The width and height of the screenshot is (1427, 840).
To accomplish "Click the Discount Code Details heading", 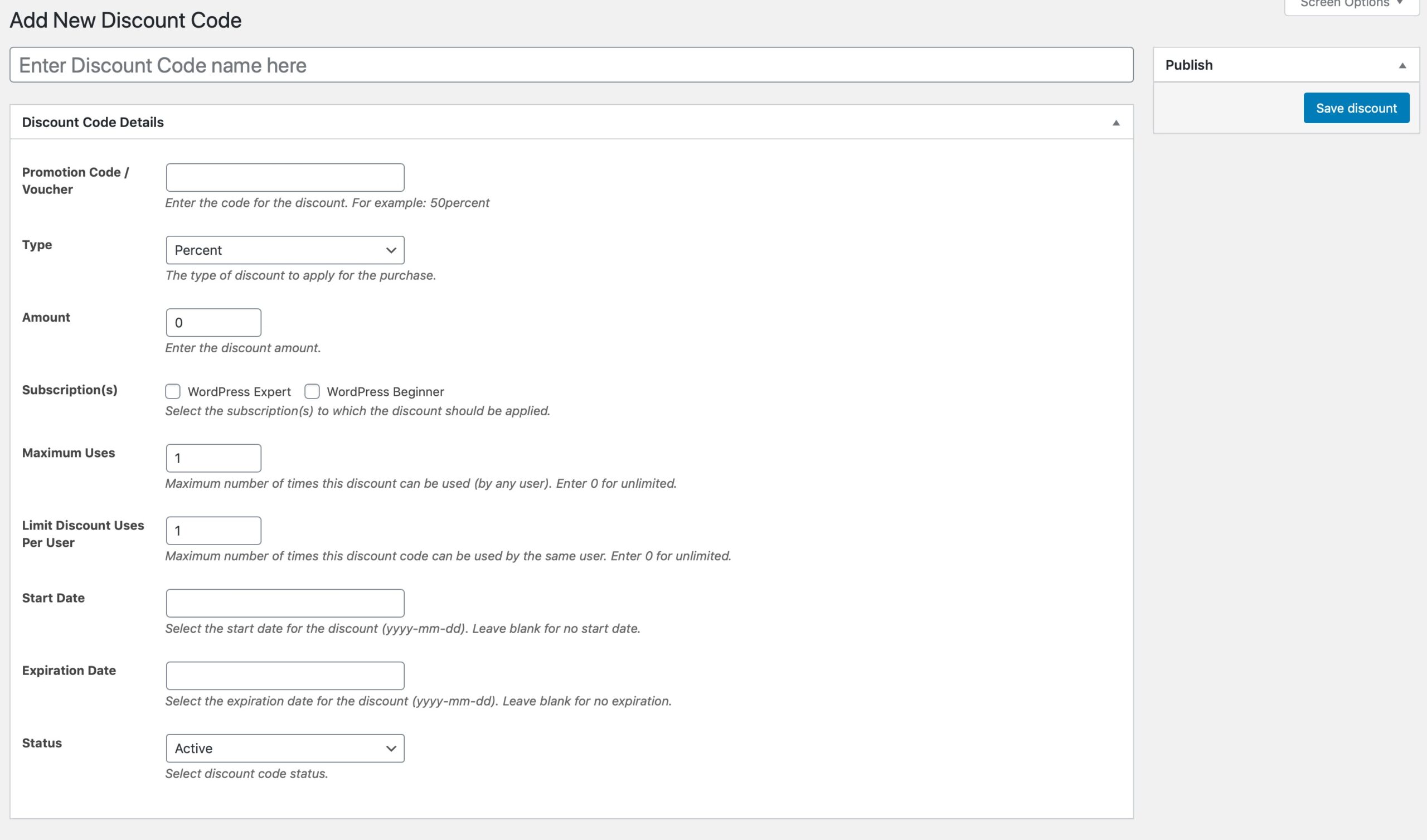I will pos(93,122).
